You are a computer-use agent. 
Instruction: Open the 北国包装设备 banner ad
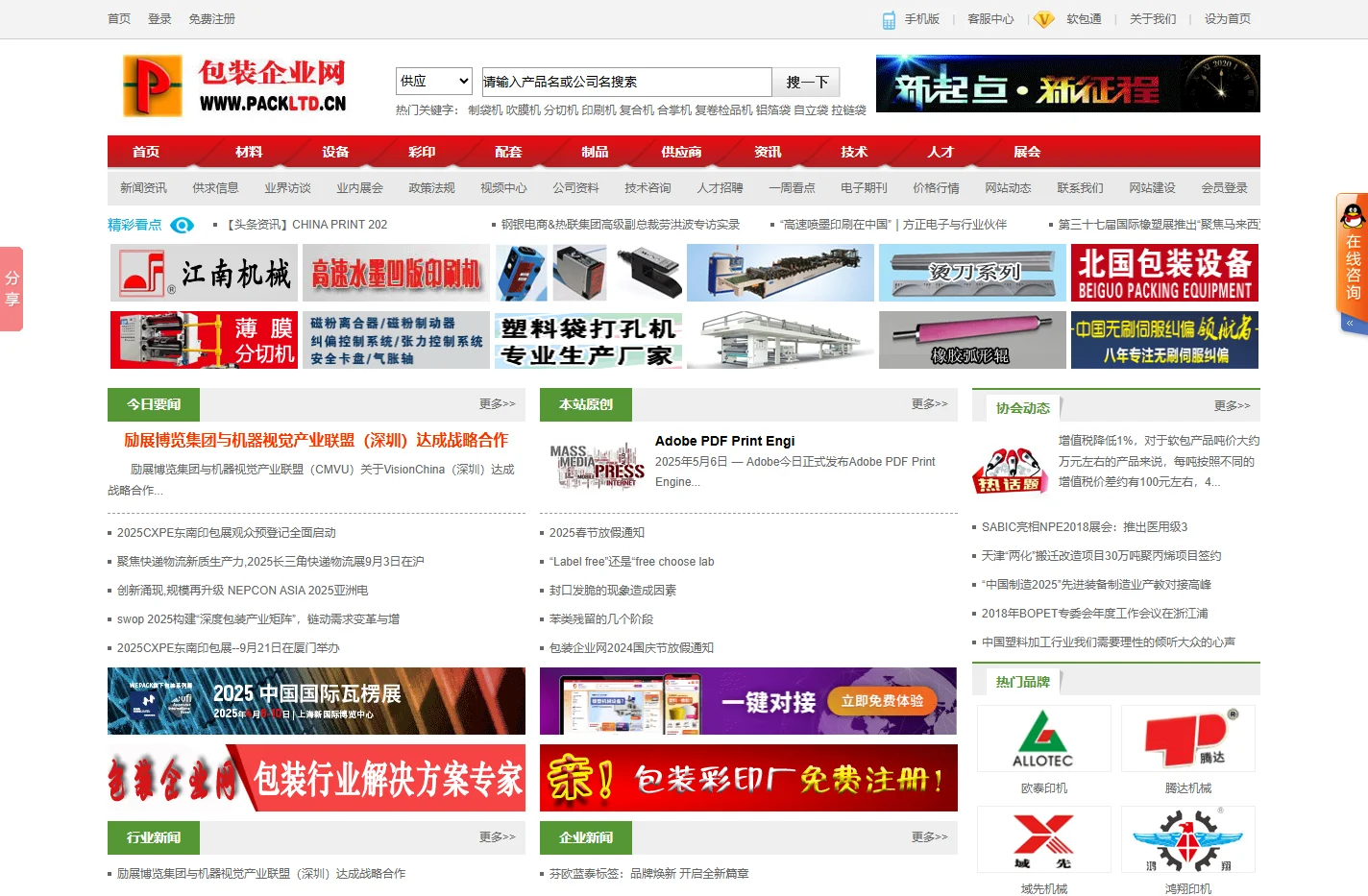point(1164,273)
